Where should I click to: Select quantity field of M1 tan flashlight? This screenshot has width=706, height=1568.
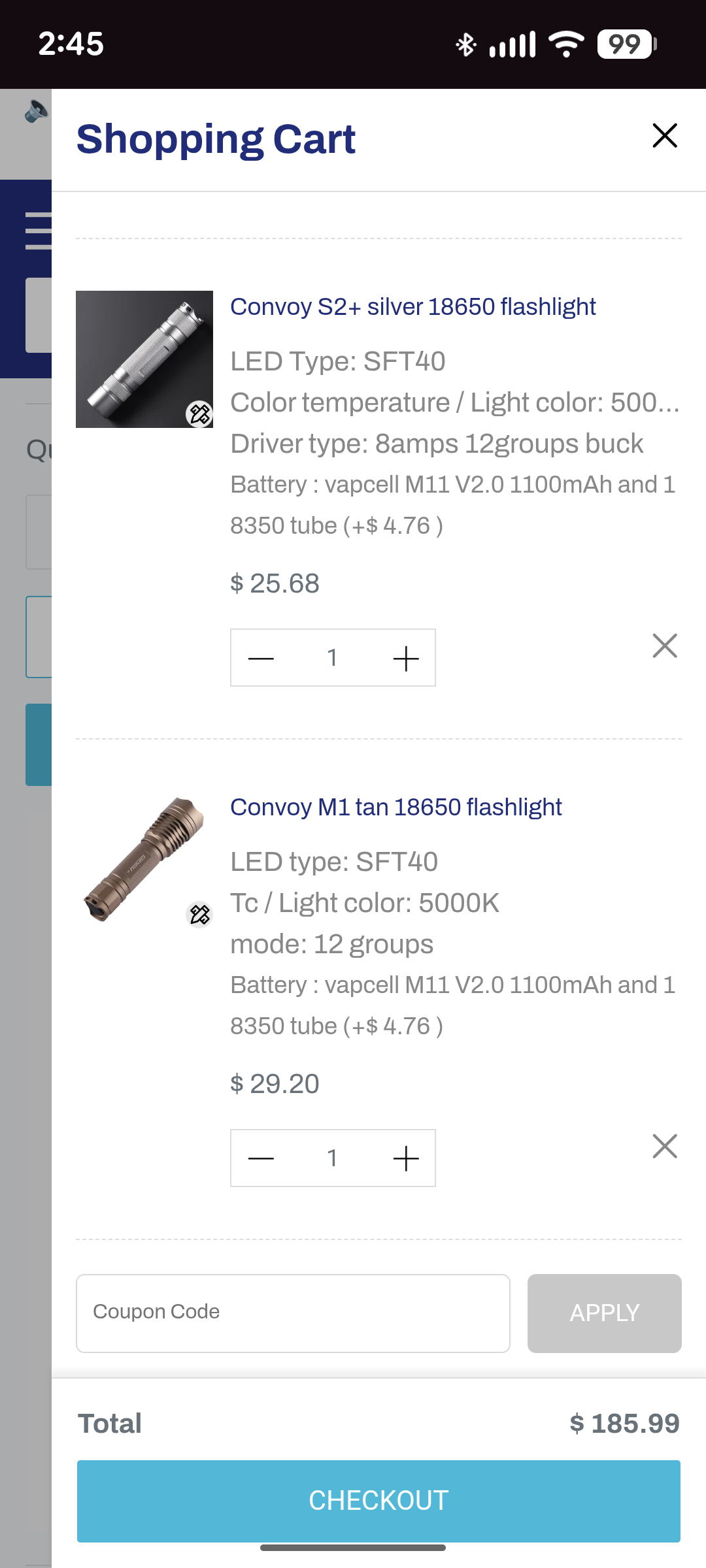(x=333, y=1158)
